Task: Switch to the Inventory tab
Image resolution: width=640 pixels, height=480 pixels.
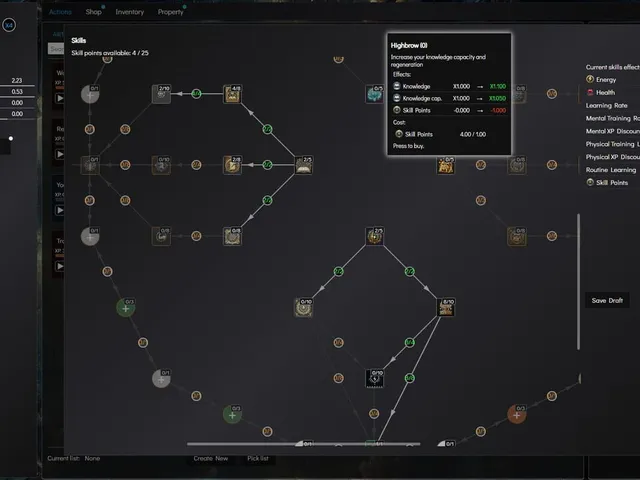Action: [x=129, y=12]
